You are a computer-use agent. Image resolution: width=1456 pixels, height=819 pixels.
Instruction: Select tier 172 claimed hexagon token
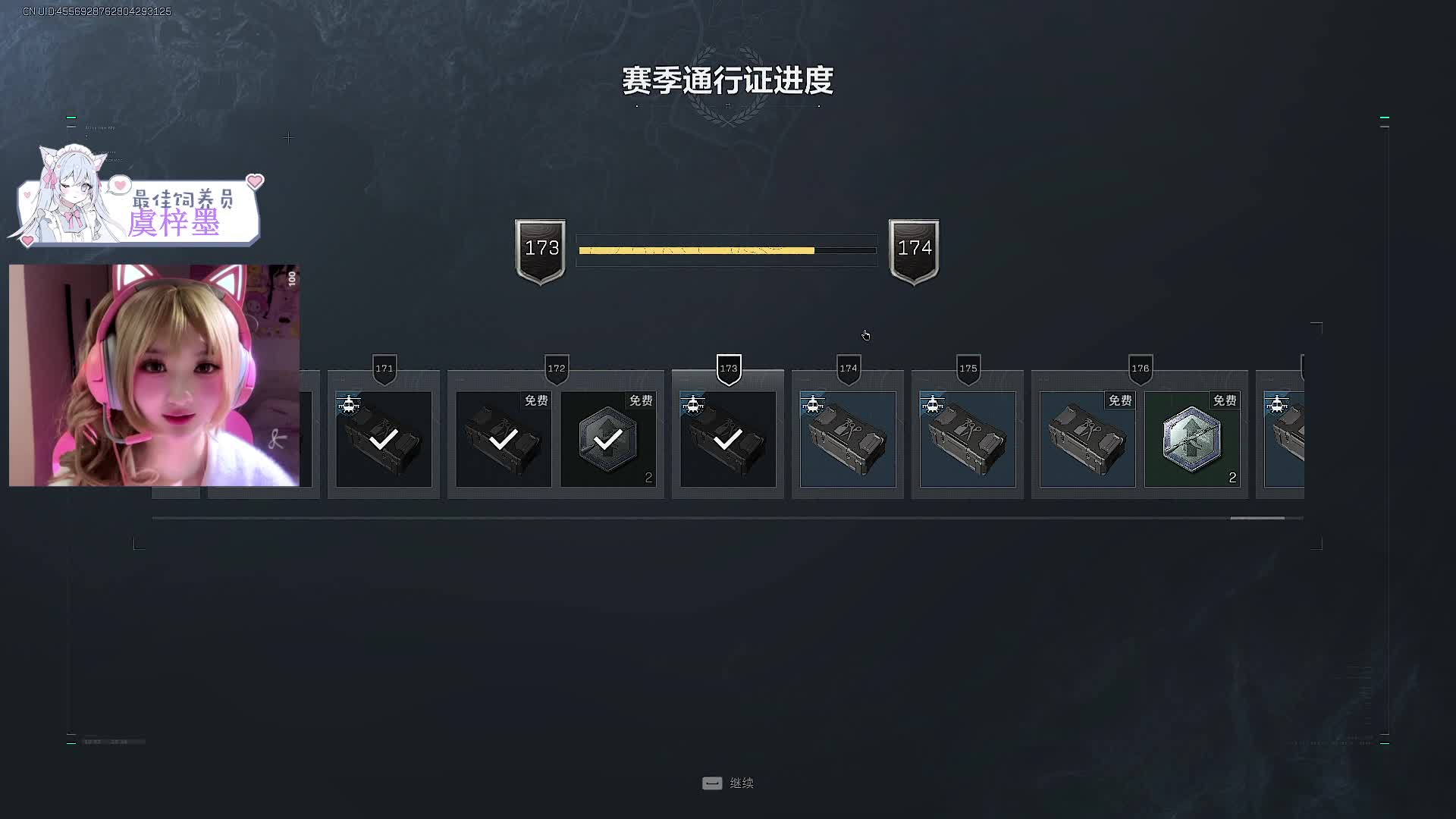[x=608, y=439]
